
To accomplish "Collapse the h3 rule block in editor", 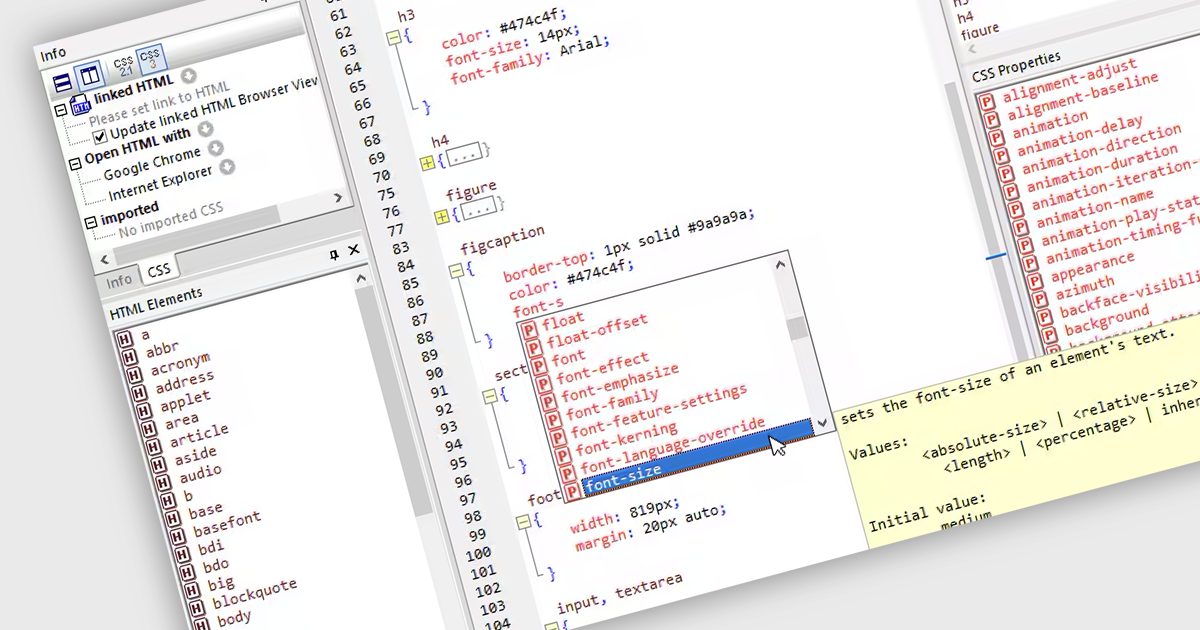I will (394, 37).
